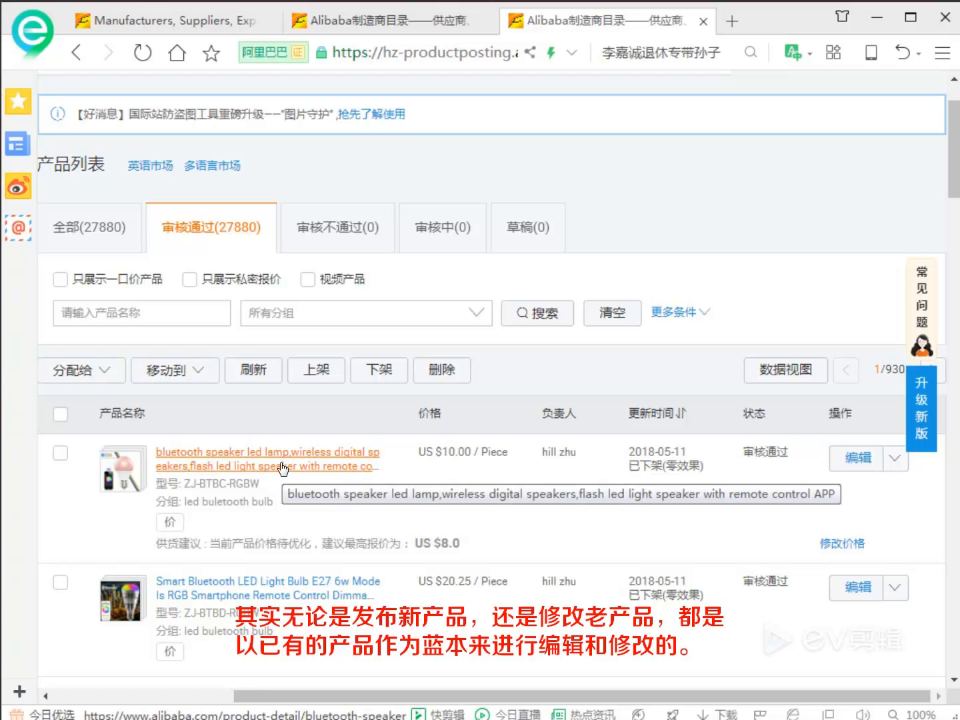Switch to the 全部(27880) tab

pos(89,227)
